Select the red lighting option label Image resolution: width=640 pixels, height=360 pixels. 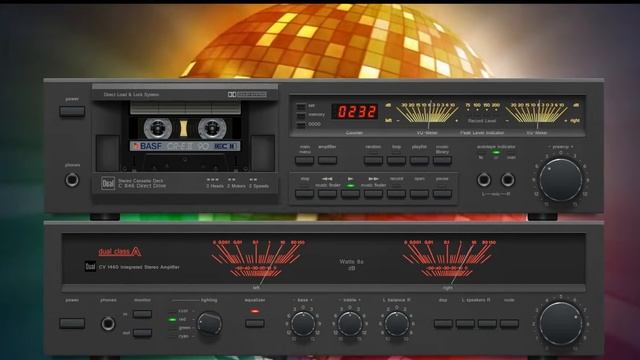[183, 320]
